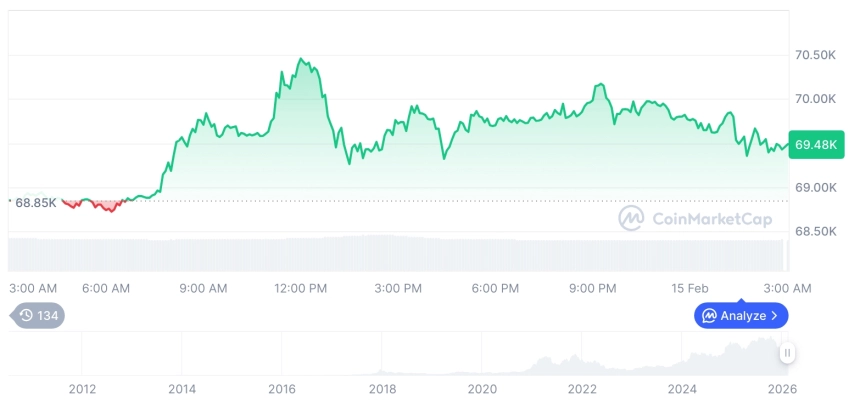Select the 2022 year on range timeline

pos(582,389)
